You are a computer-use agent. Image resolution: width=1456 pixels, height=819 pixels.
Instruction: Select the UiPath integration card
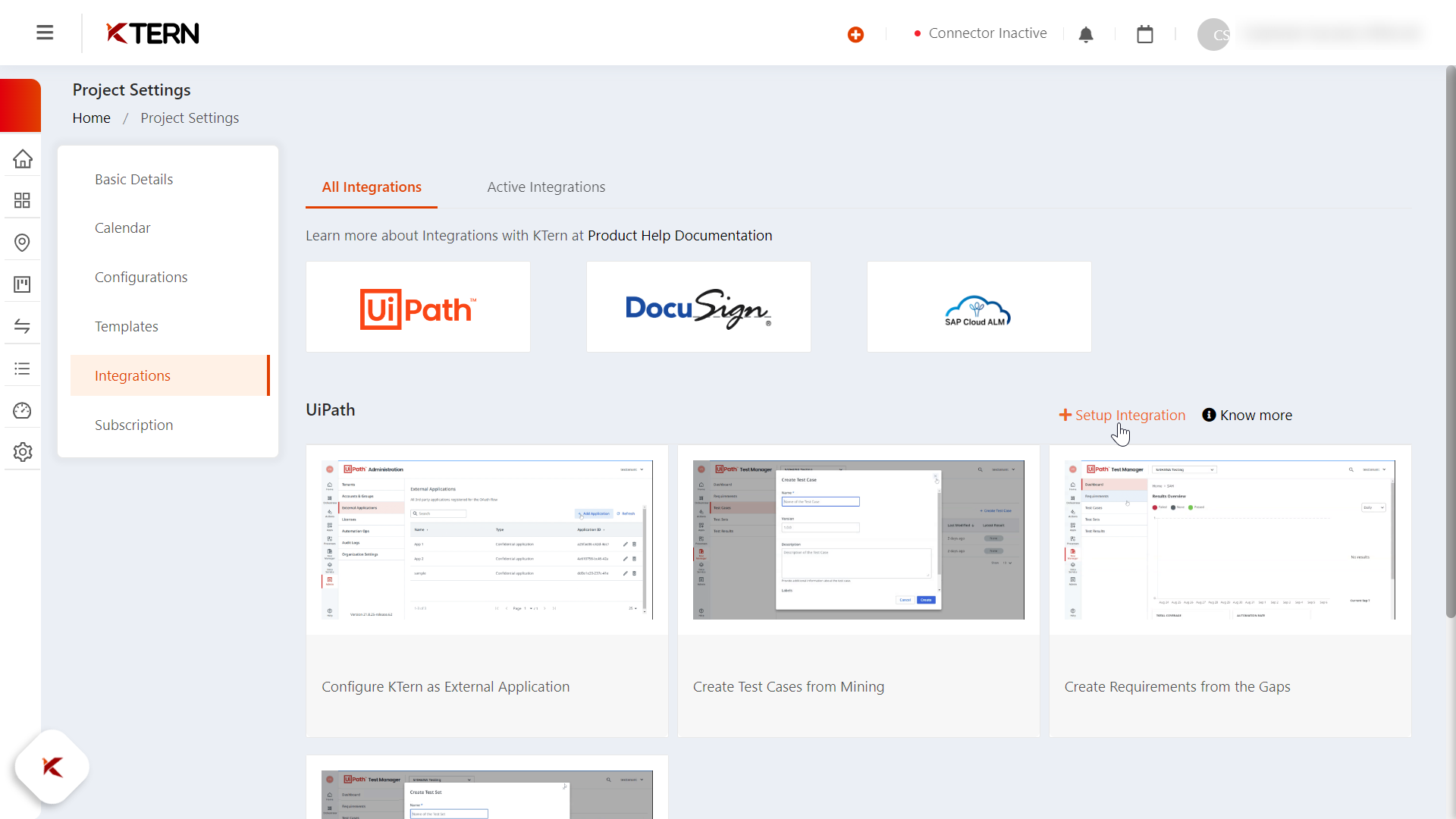(x=418, y=307)
